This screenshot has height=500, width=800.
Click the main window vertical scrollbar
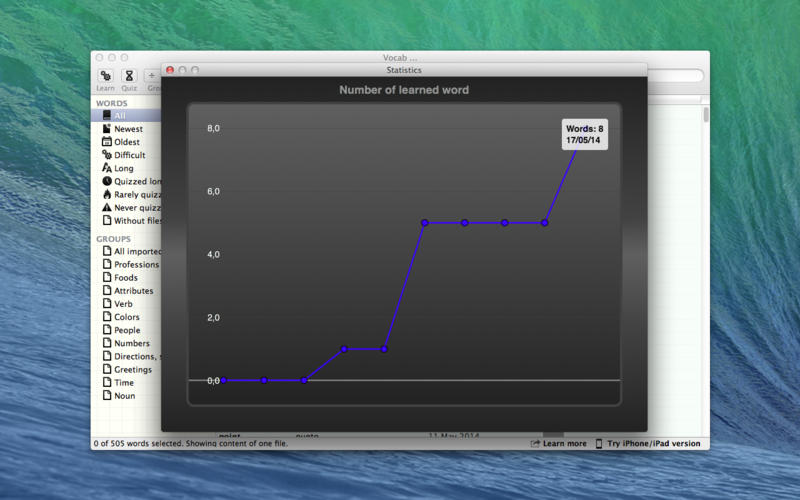705,115
